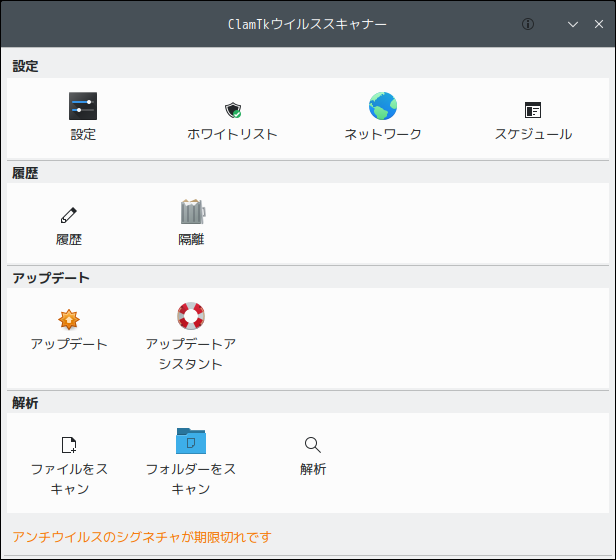Close the ClamTk window

point(599,24)
